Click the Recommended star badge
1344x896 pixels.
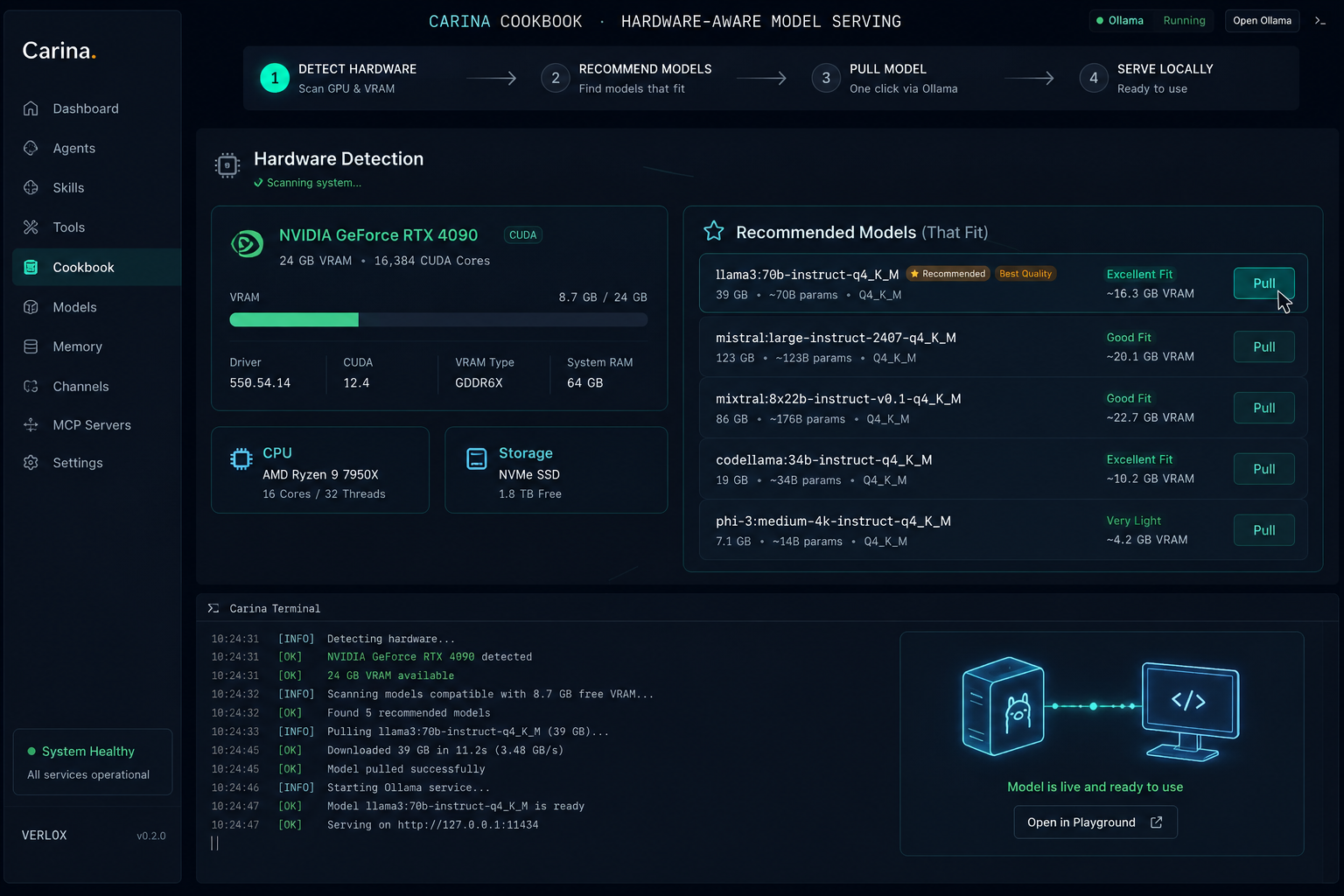(x=948, y=274)
